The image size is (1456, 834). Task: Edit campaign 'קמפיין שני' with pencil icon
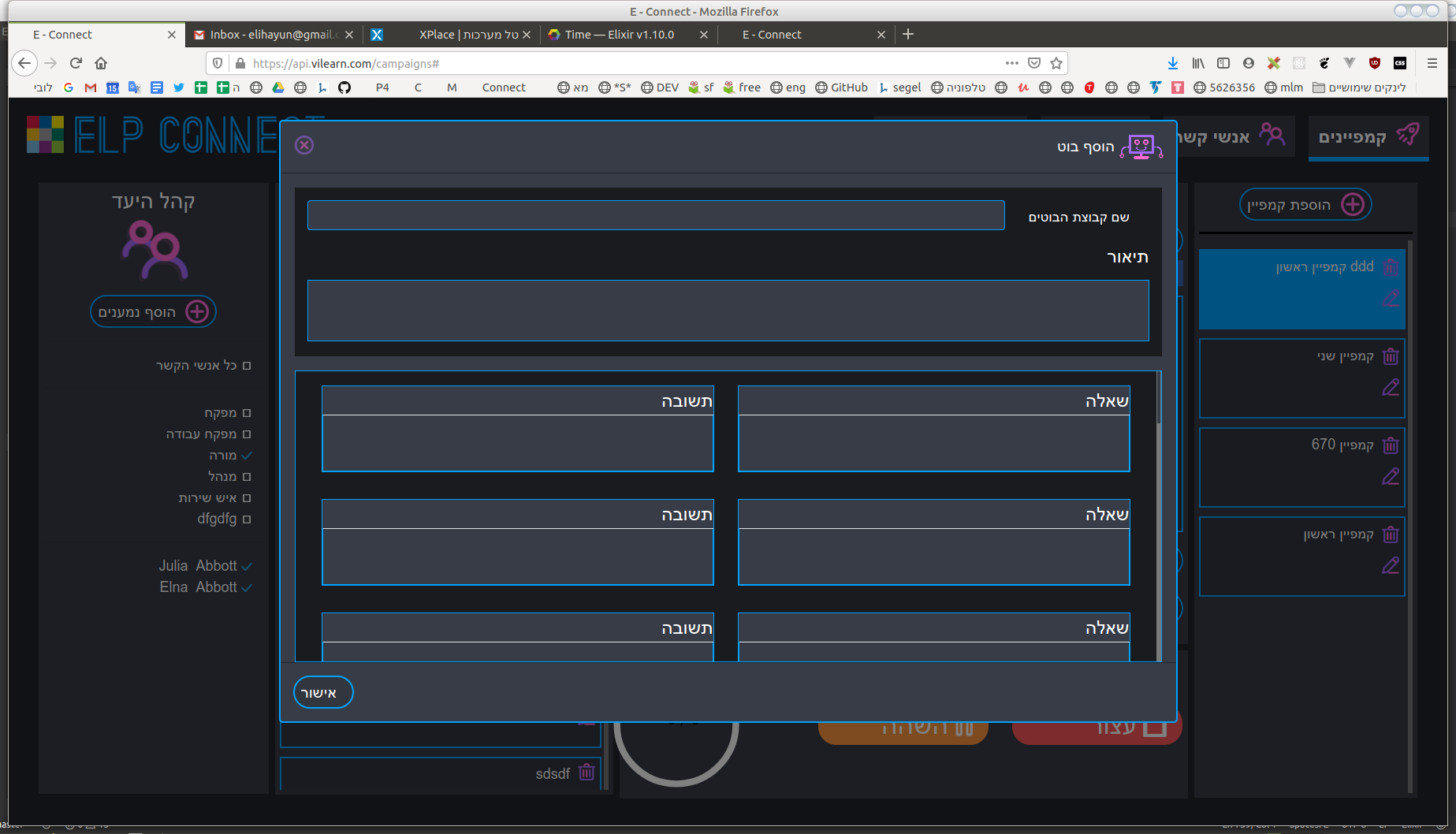click(x=1391, y=388)
